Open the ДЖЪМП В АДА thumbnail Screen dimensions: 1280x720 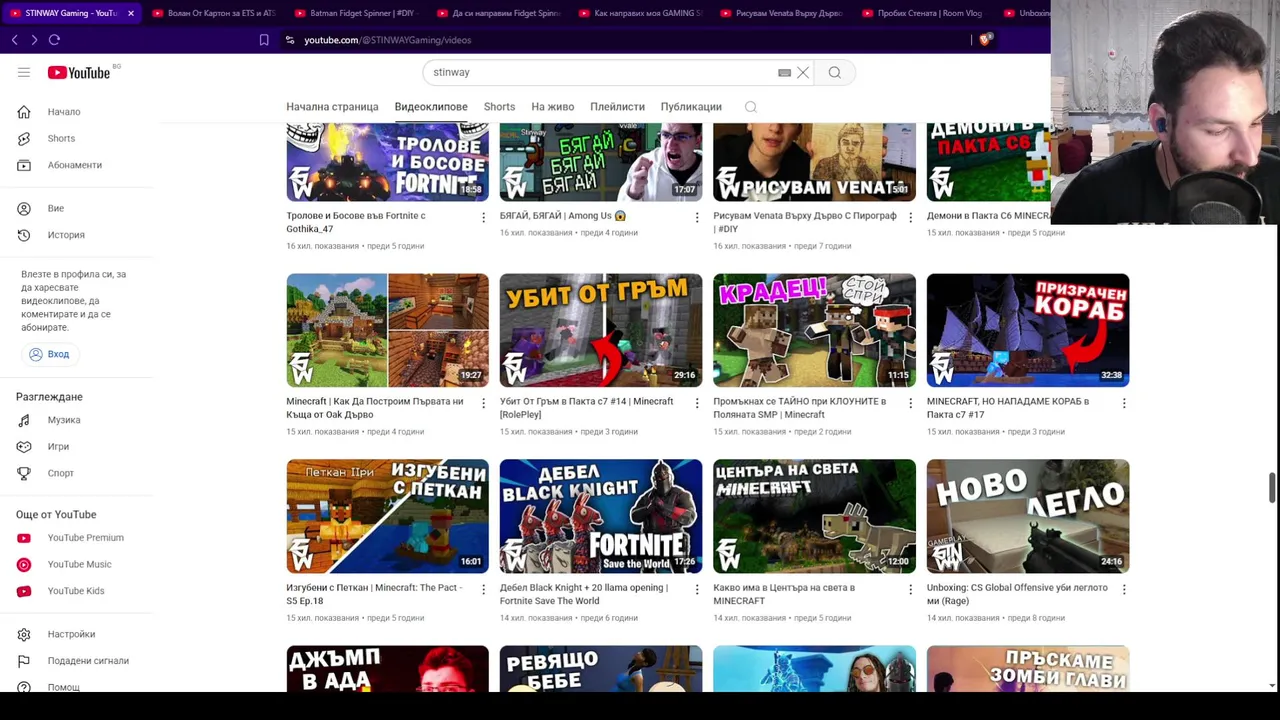387,668
